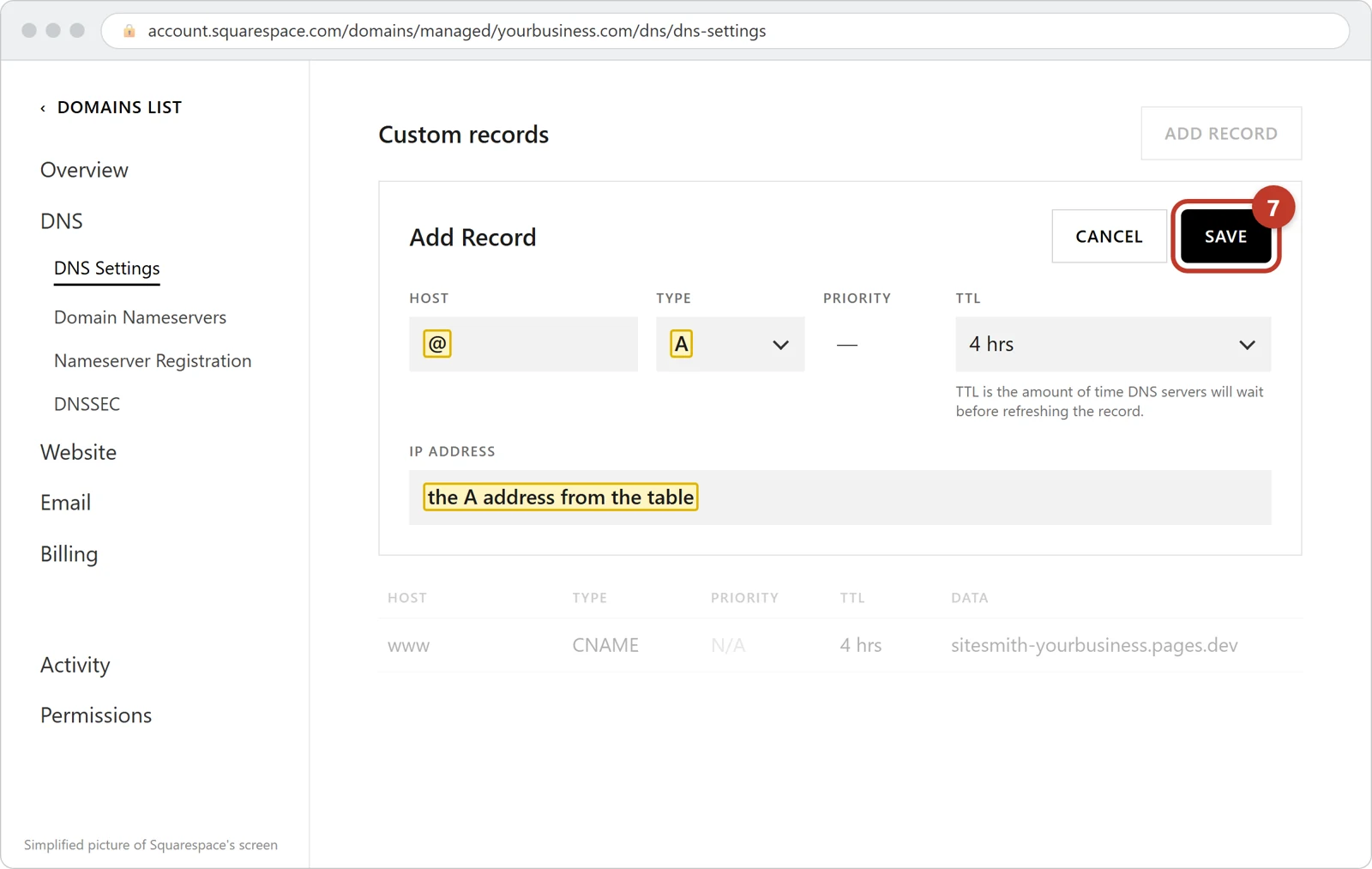Click the 4 hrs TTL cell in www row
The width and height of the screenshot is (1372, 869).
[x=860, y=645]
